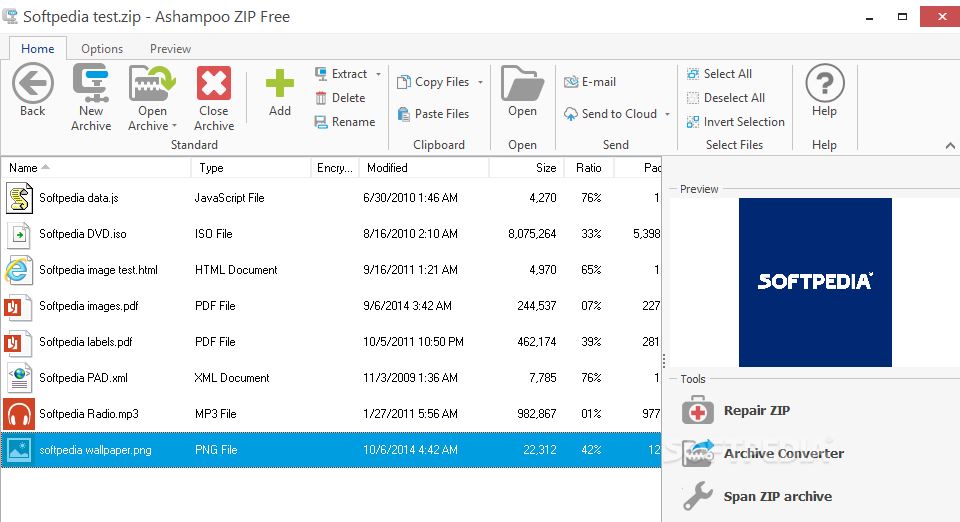This screenshot has width=960, height=522.
Task: Click the image test.html Internet Explorer icon
Action: 18,270
